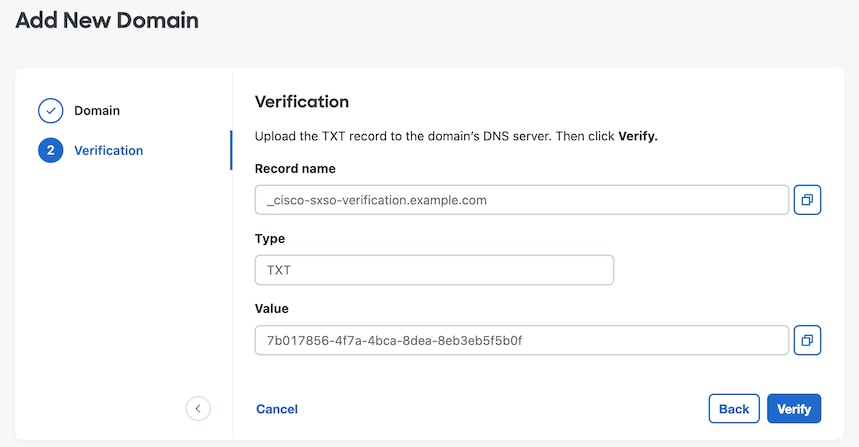Click the Record name label

point(295,169)
